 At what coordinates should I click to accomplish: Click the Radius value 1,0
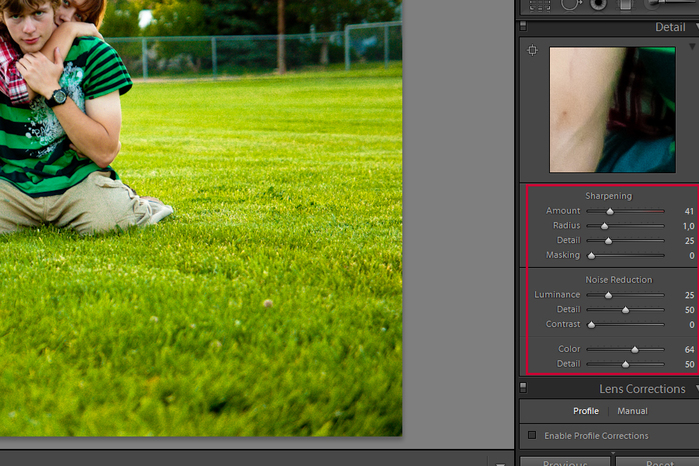point(688,226)
